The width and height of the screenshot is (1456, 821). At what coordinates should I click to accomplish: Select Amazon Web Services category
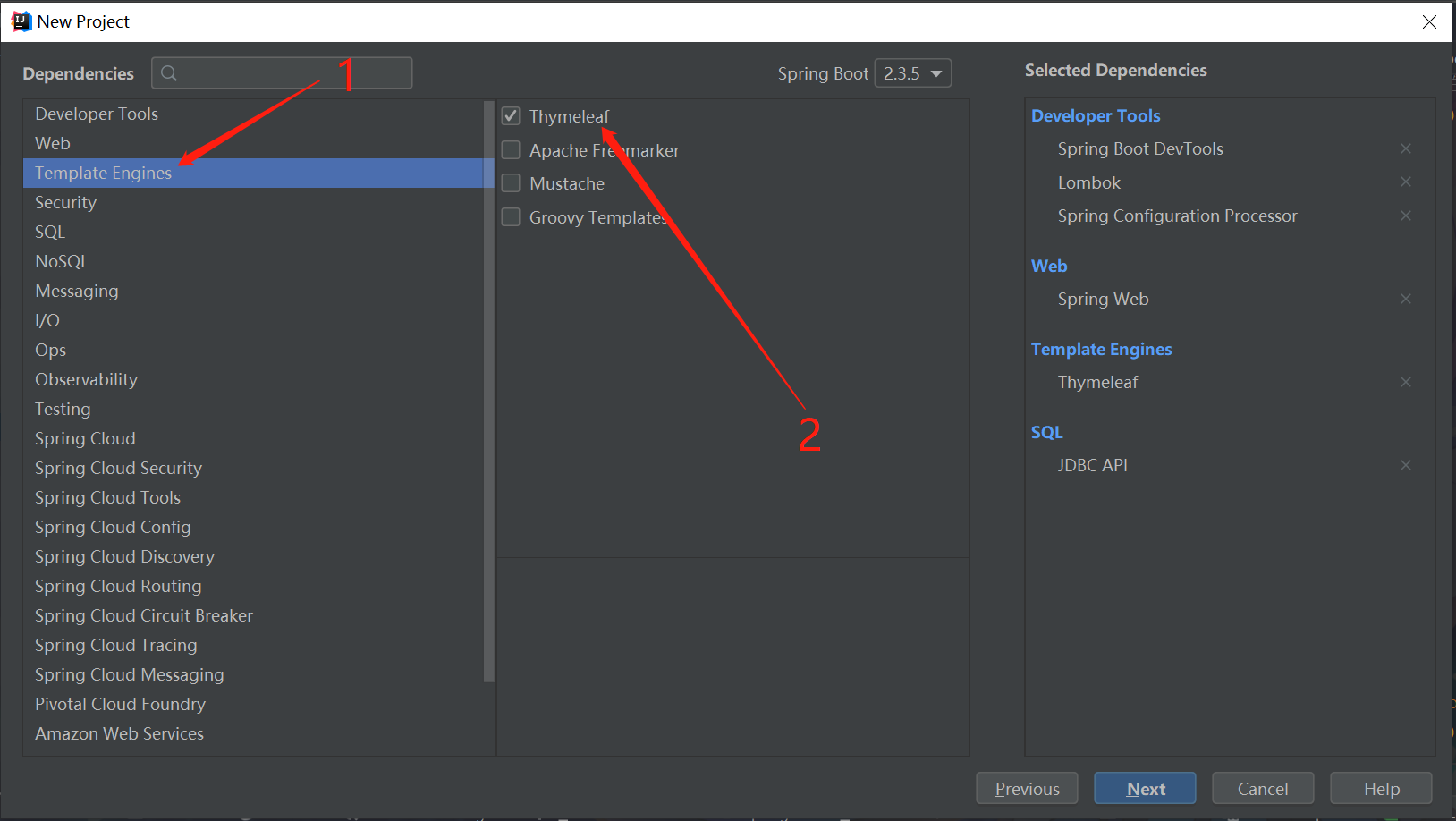coord(253,733)
